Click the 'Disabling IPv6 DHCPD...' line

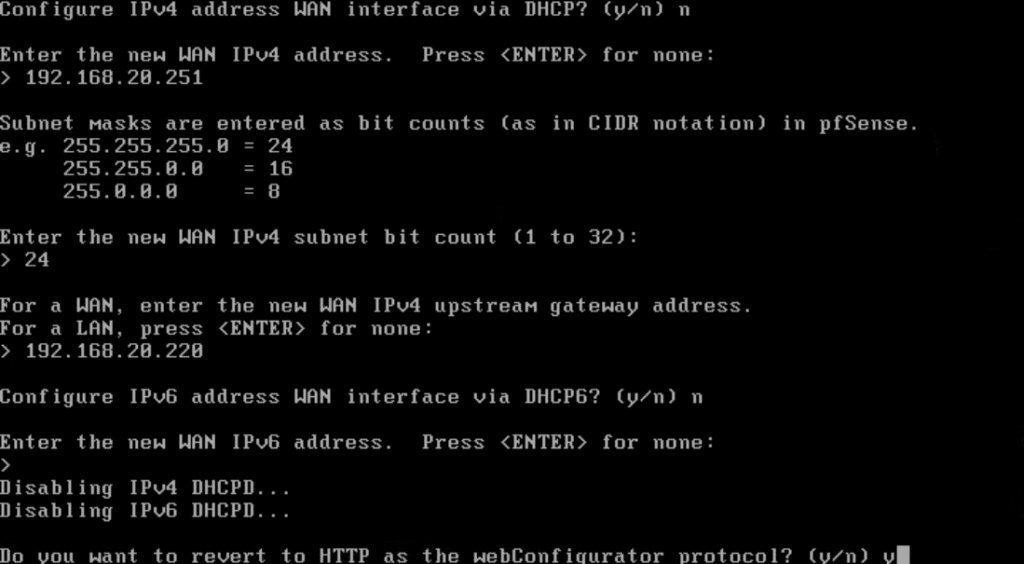(145, 510)
